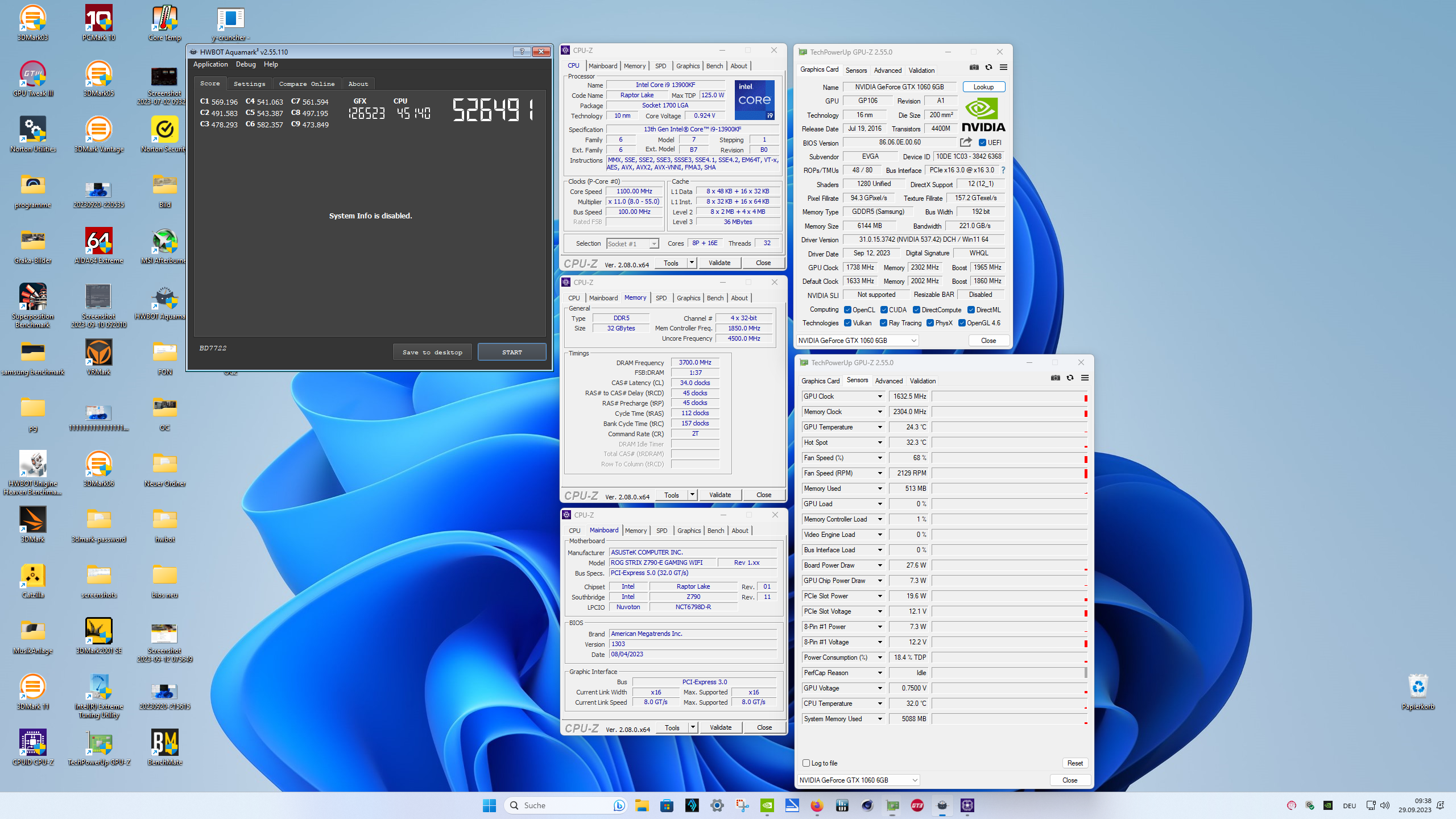
Task: Toggle the CUDA checkbox
Action: 884,310
